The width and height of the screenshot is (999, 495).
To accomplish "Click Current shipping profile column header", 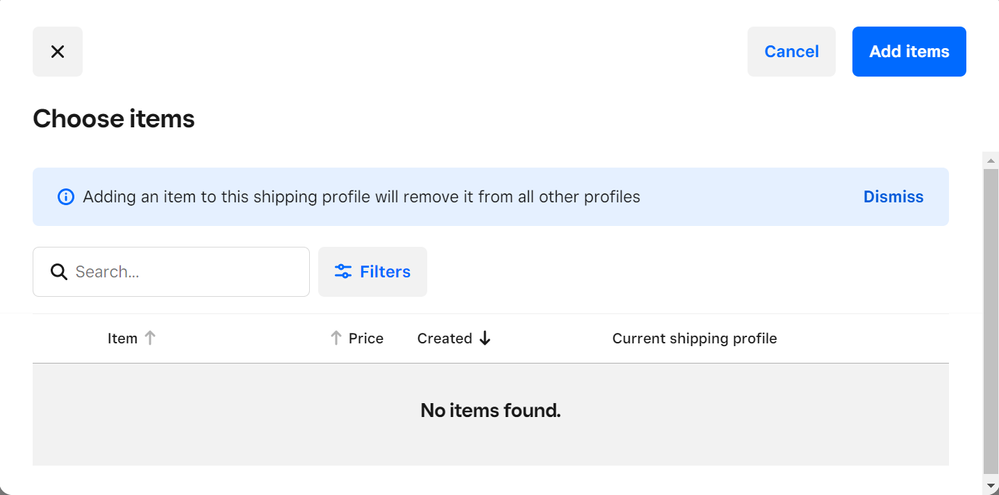I will tap(694, 339).
